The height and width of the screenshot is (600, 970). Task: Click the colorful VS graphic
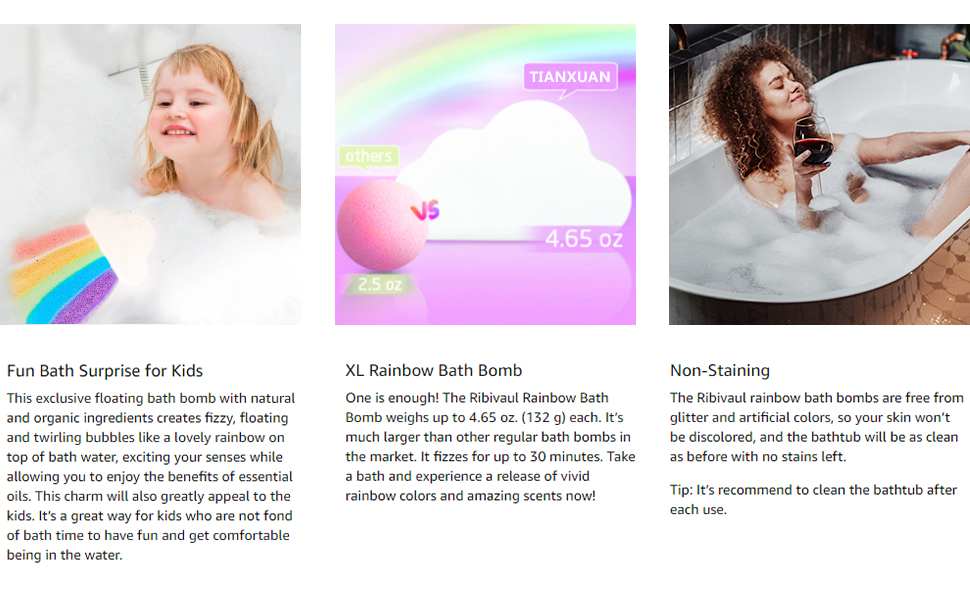[425, 210]
